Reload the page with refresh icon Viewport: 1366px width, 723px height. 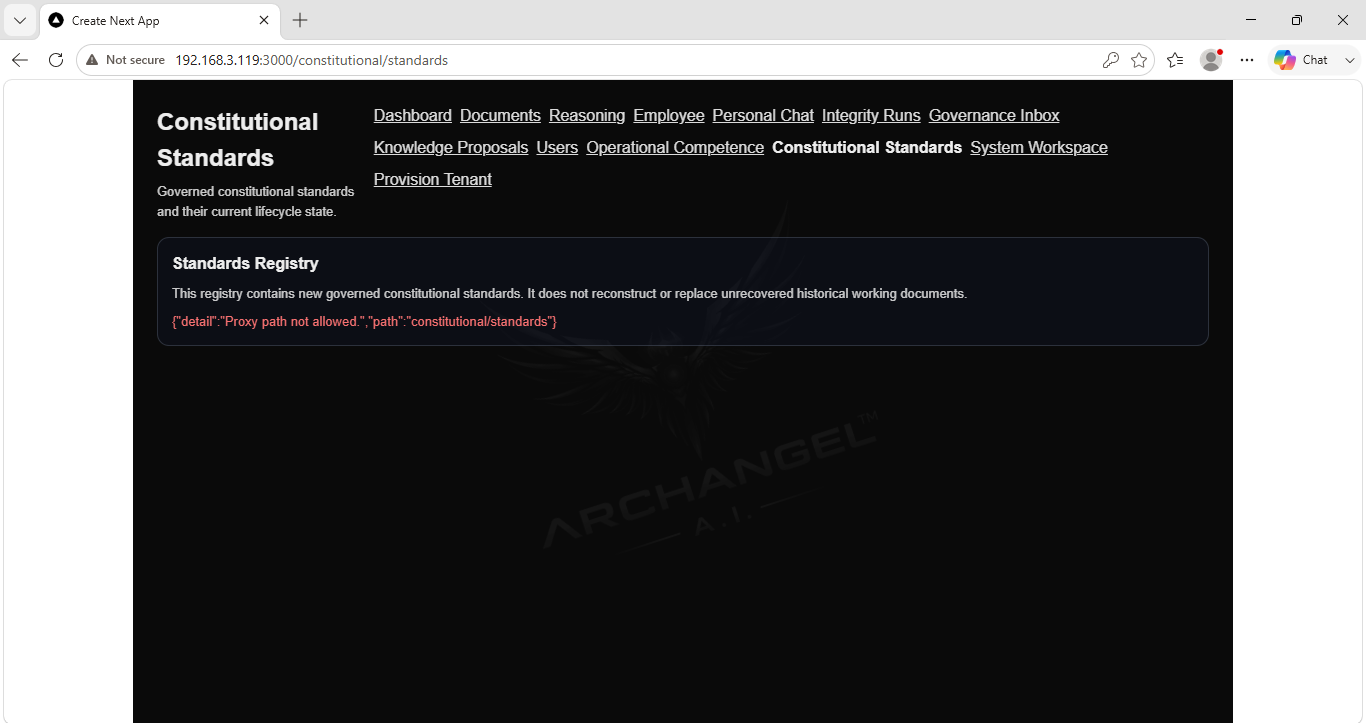click(x=56, y=60)
